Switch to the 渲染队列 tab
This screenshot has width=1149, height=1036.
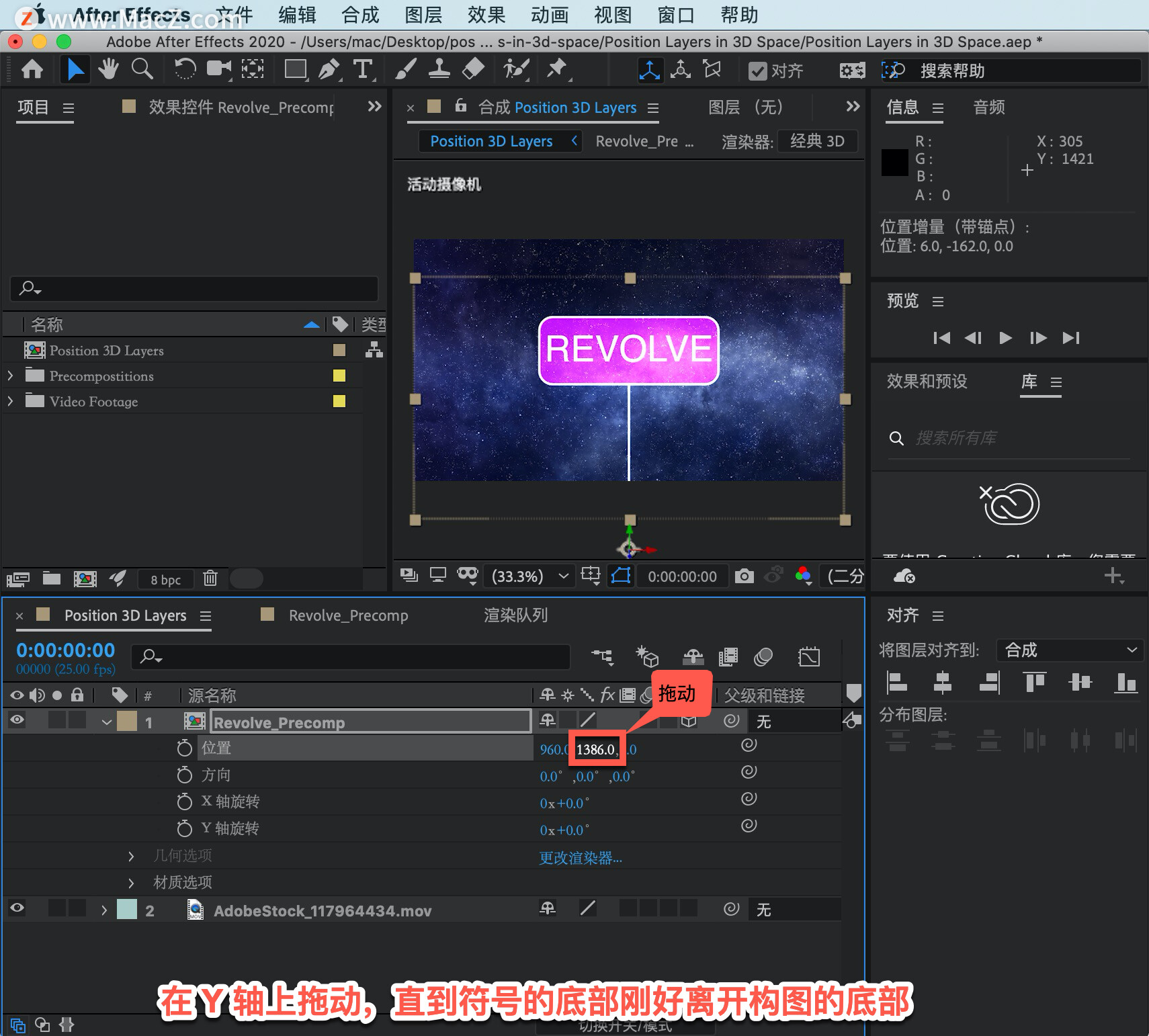pyautogui.click(x=515, y=615)
